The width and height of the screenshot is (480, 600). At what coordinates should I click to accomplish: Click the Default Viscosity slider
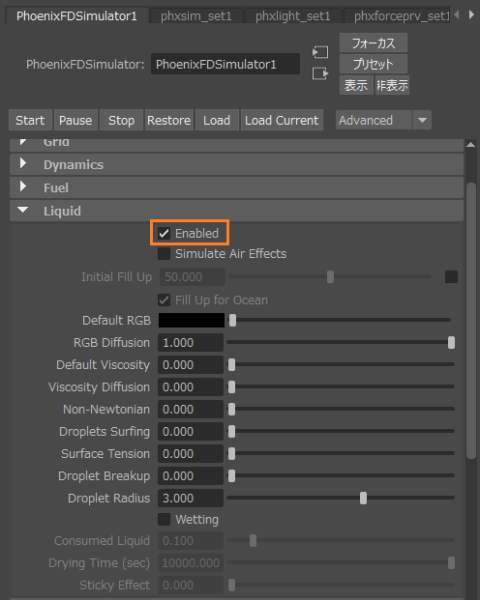point(341,364)
